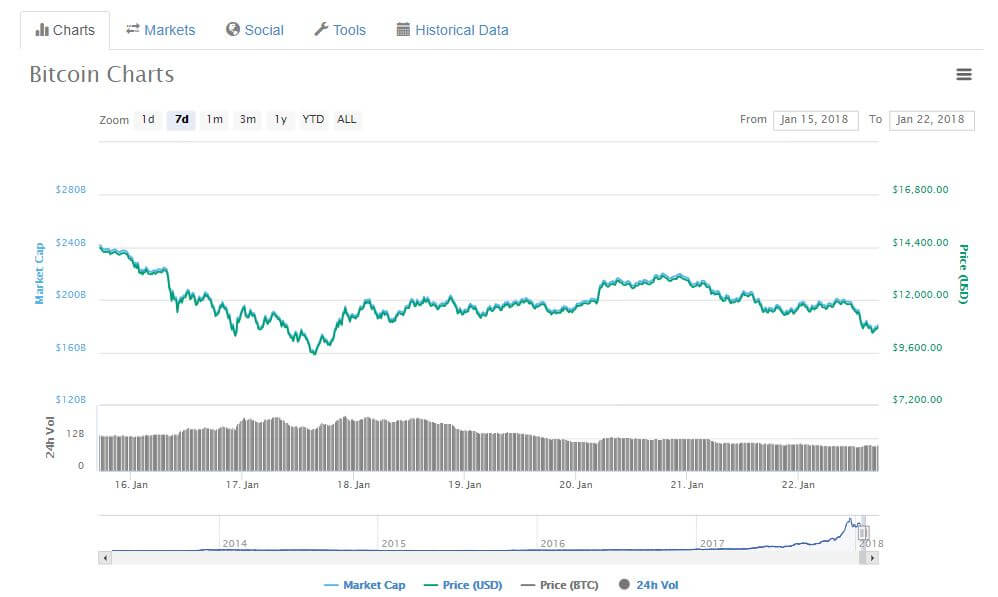Click the $280B market cap label
The height and width of the screenshot is (597, 998).
tap(71, 190)
